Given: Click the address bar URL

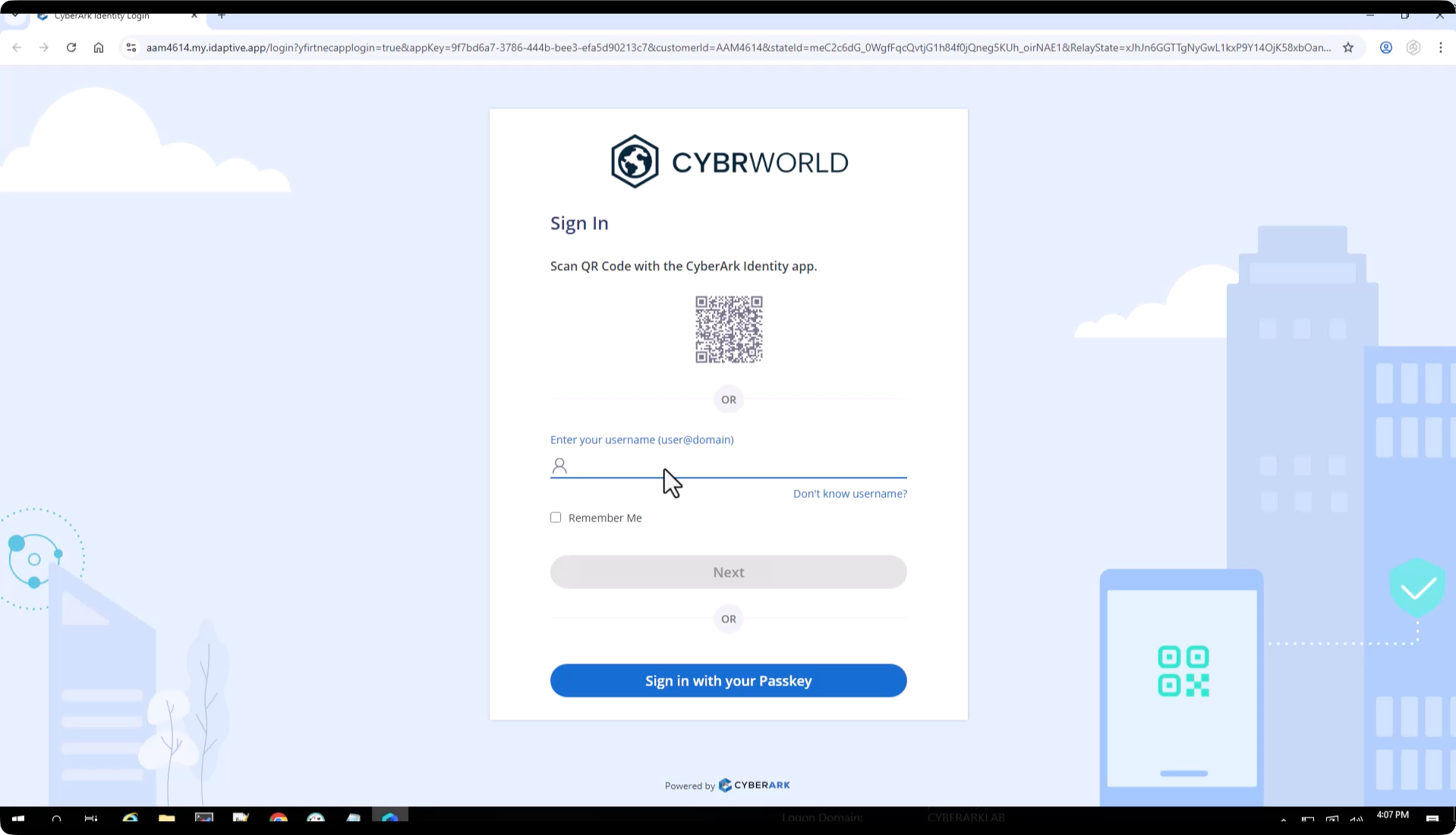Looking at the screenshot, I should (x=738, y=47).
